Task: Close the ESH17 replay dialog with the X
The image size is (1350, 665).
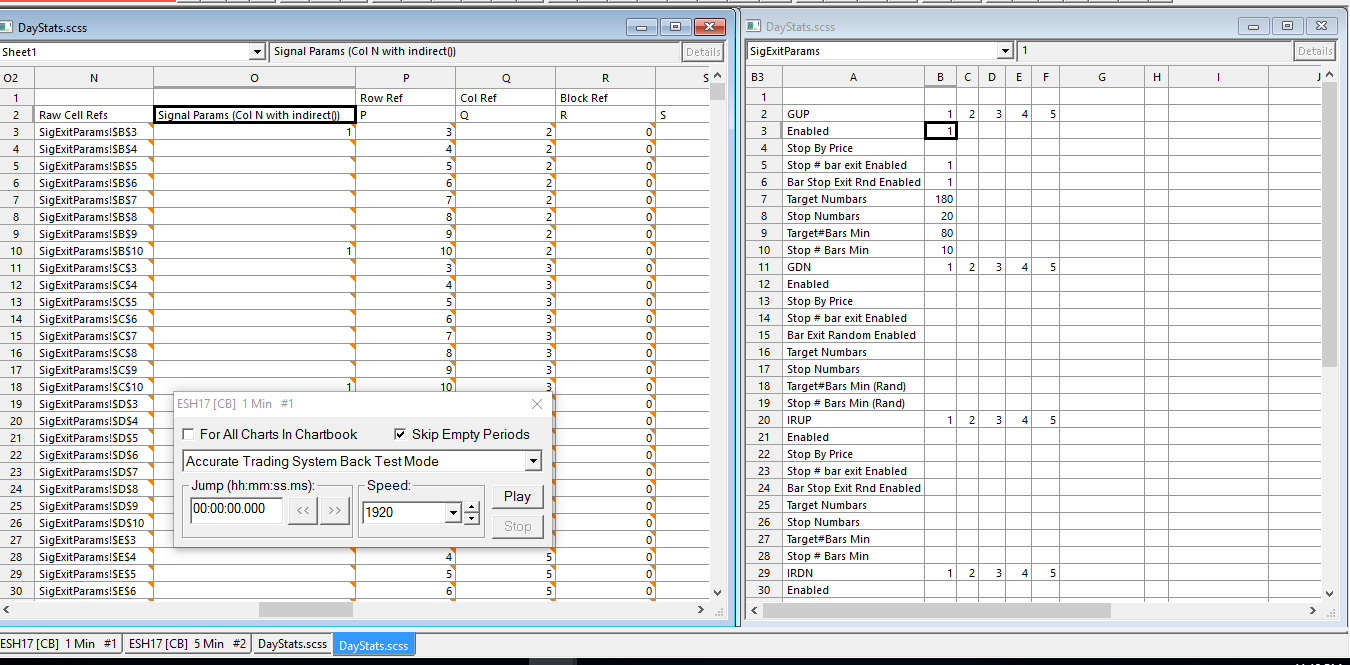Action: pos(537,404)
